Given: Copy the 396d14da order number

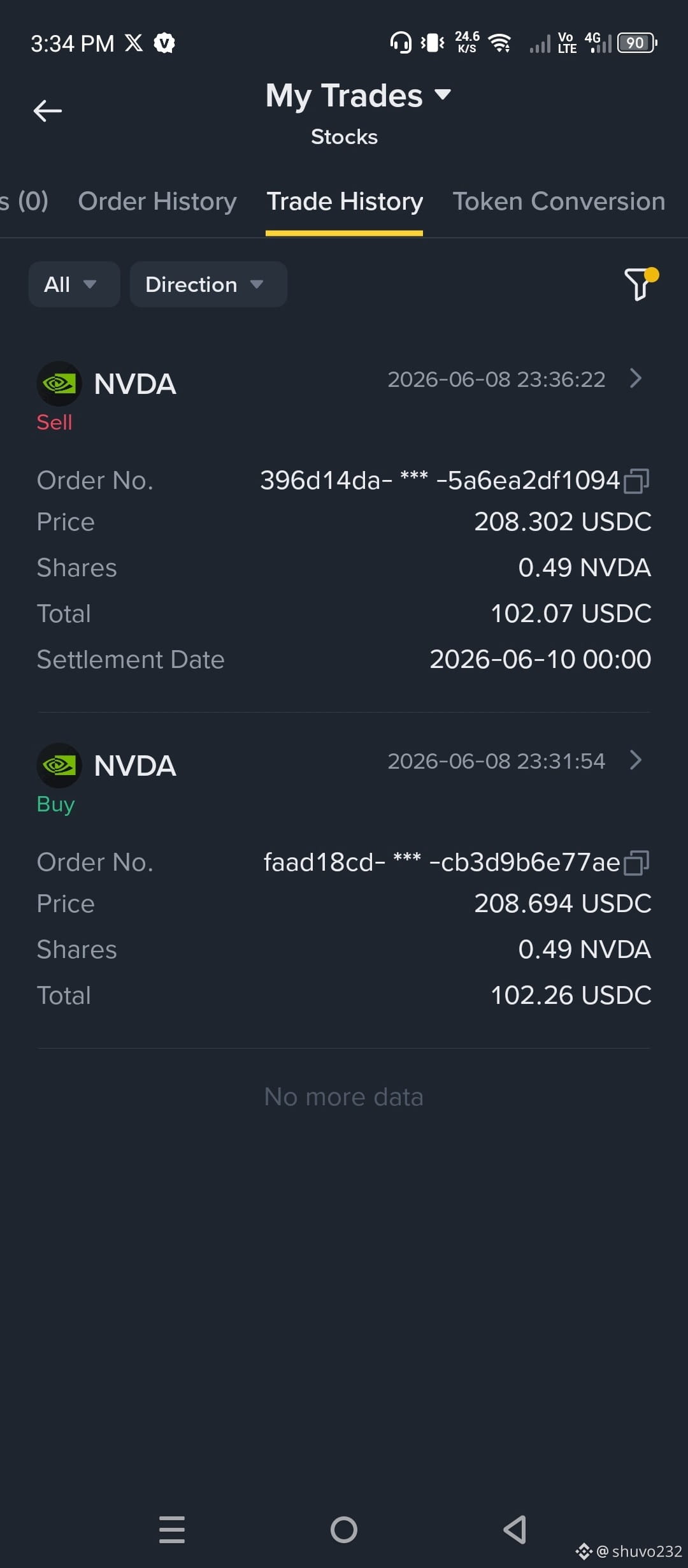Looking at the screenshot, I should pos(636,481).
